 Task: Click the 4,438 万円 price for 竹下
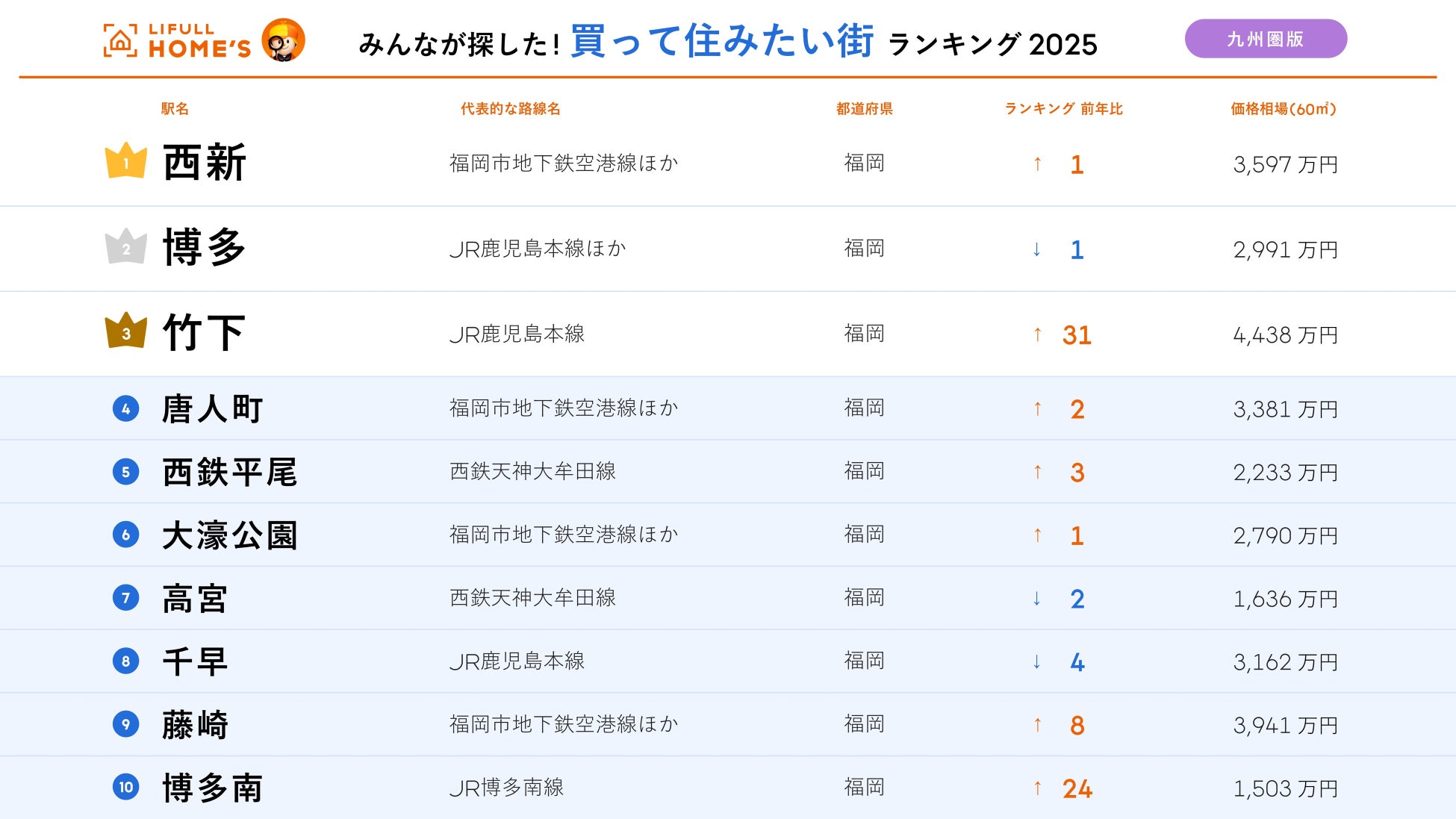click(1284, 335)
